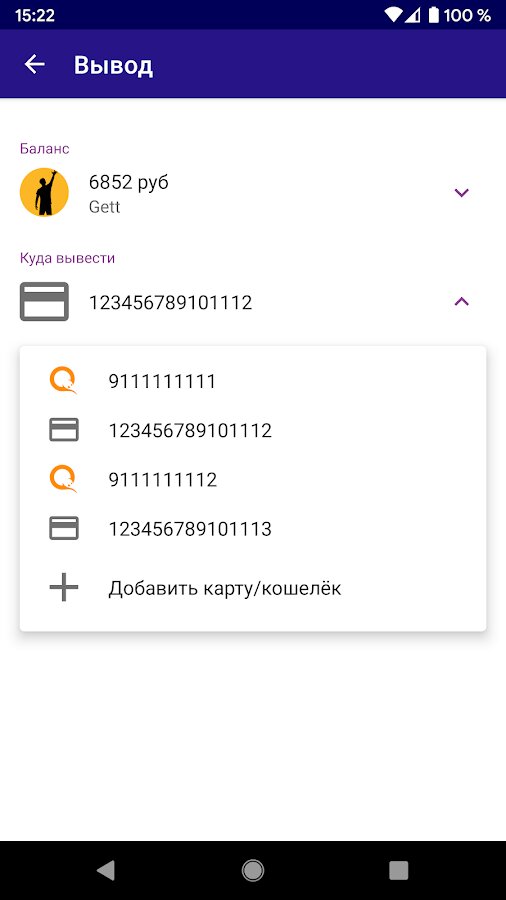This screenshot has height=900, width=506.
Task: Open the 6852 руб Gett balance selector
Action: coord(252,192)
